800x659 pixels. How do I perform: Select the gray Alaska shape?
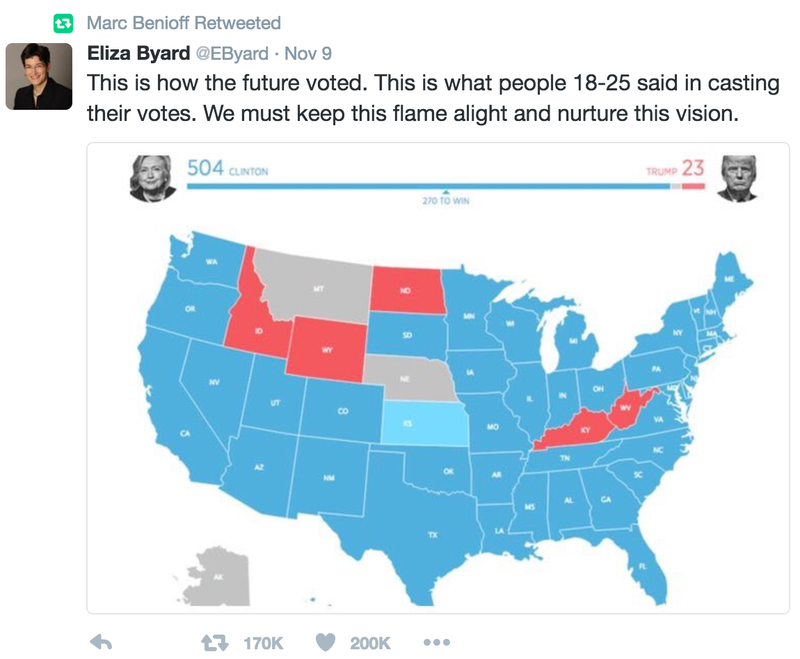pyautogui.click(x=217, y=577)
